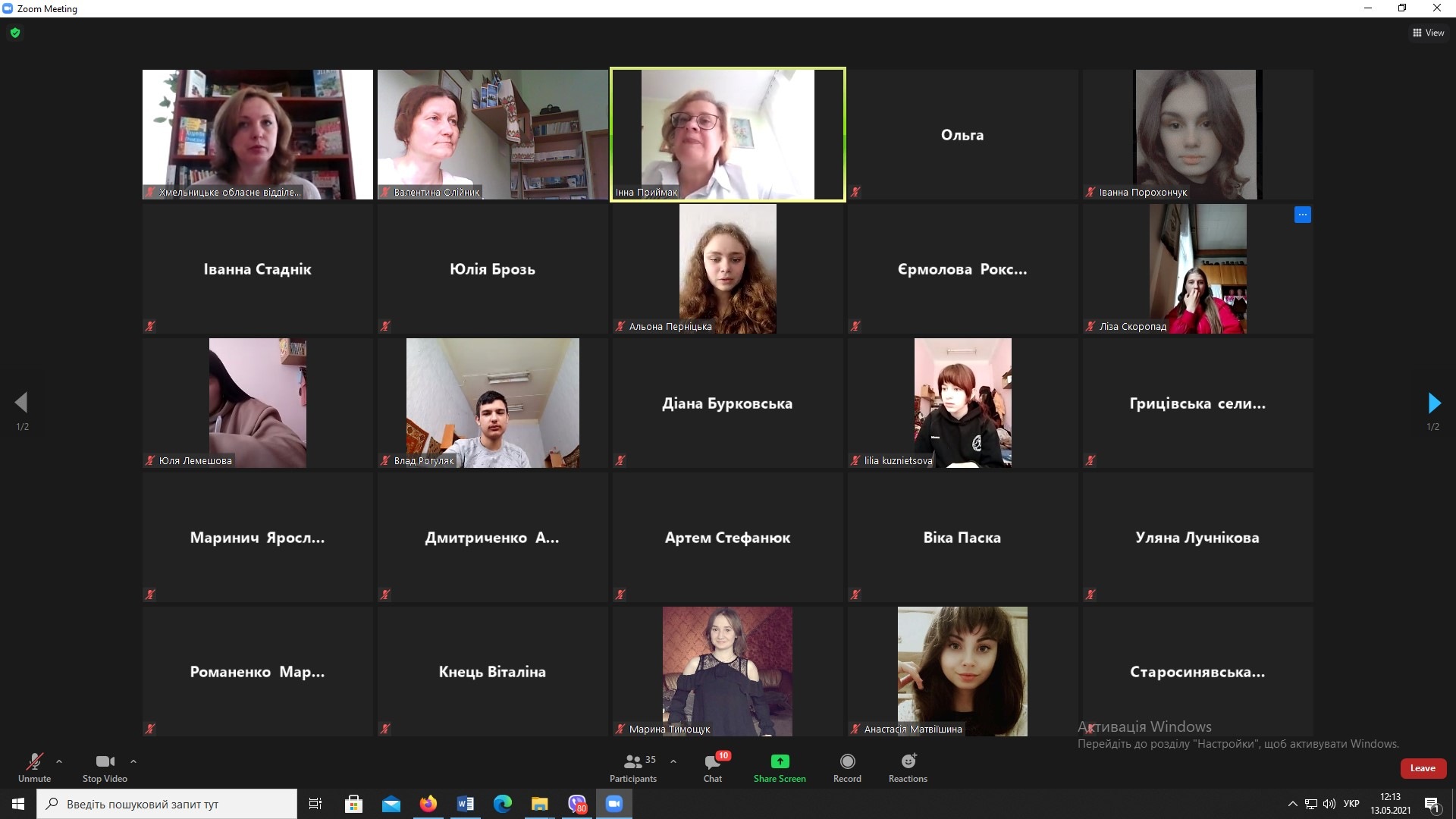Expand audio options arrow next to Unmute
This screenshot has width=1456, height=819.
coord(59,761)
